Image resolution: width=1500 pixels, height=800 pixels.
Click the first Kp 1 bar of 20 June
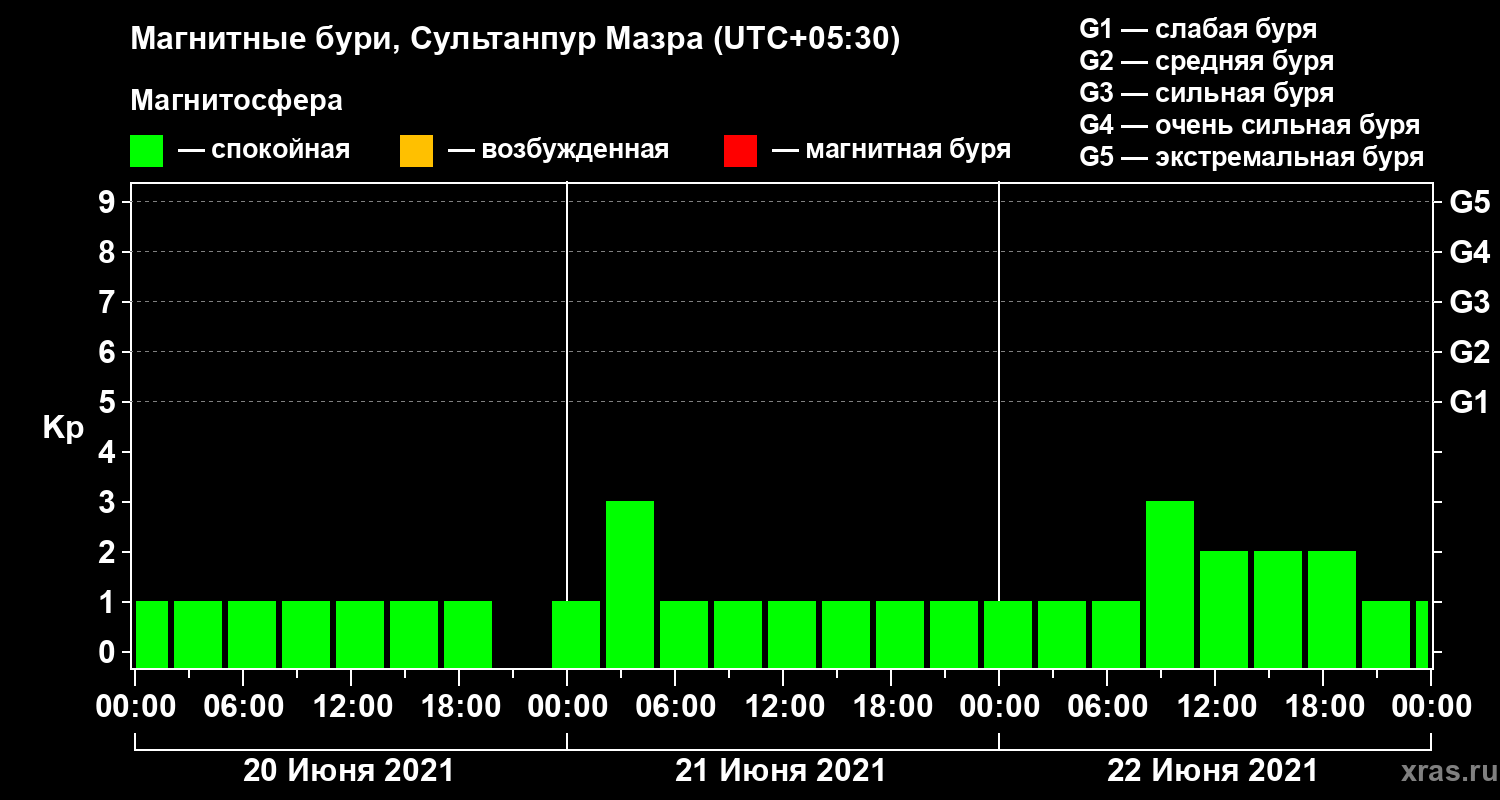(152, 634)
